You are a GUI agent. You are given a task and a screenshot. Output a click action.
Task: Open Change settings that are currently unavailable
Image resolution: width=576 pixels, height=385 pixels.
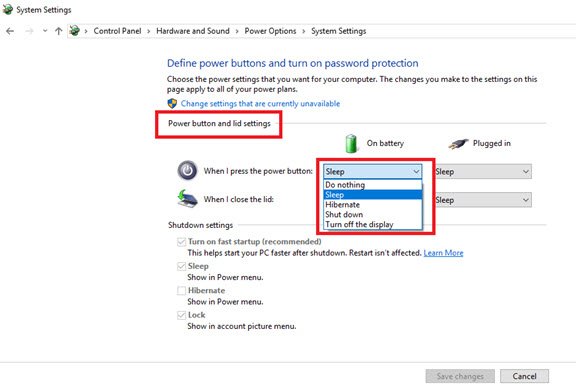(x=260, y=104)
